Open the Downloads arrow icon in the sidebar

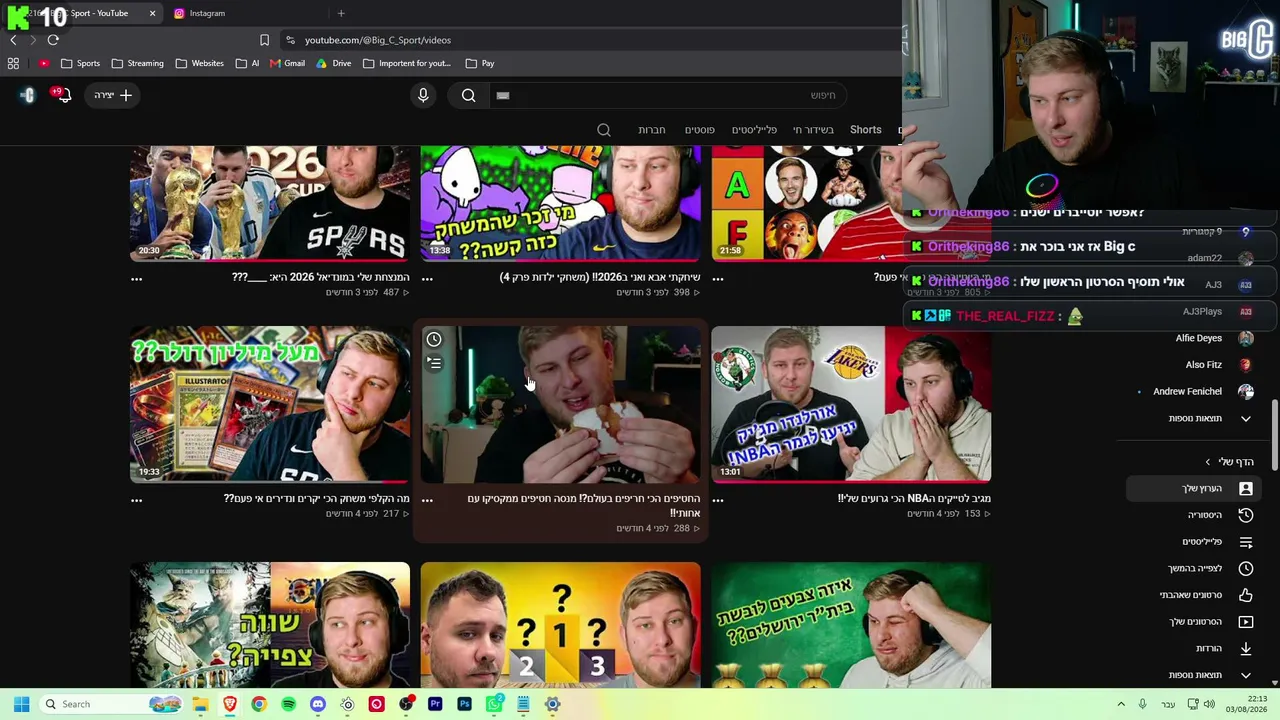[x=1245, y=648]
